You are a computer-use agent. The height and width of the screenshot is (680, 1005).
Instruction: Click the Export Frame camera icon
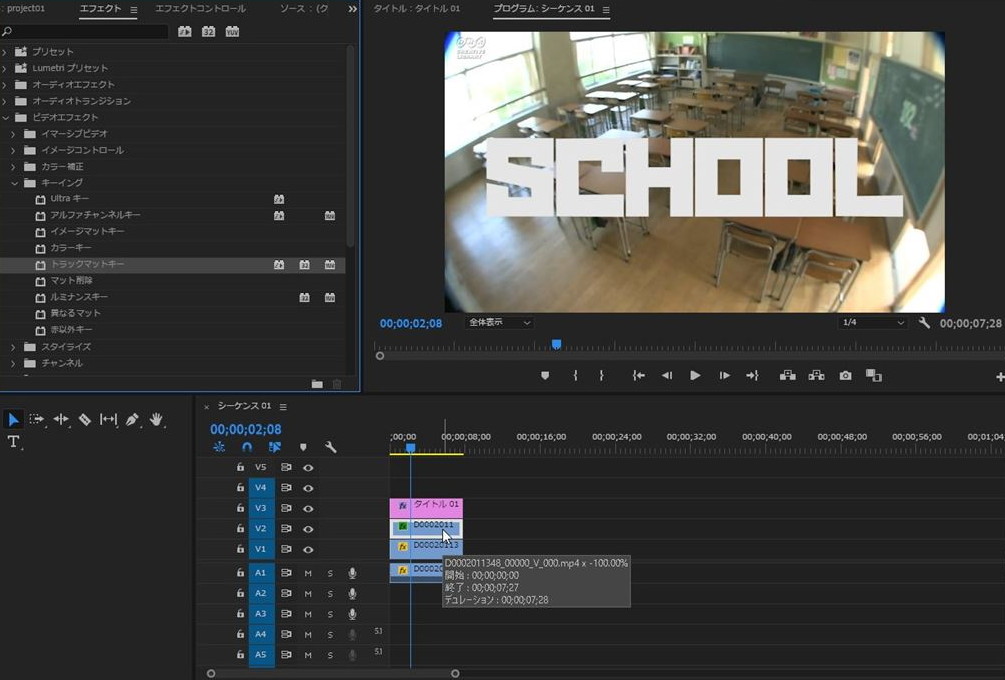point(846,376)
